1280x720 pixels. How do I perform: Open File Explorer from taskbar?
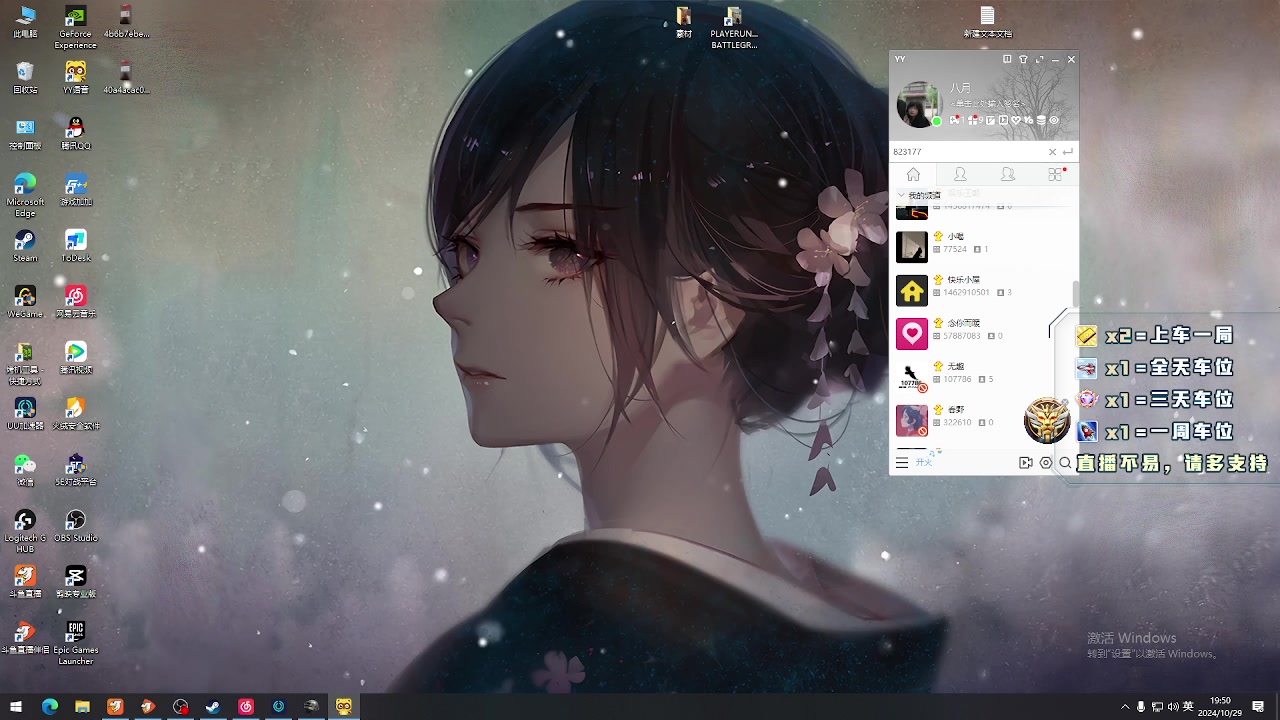point(82,706)
